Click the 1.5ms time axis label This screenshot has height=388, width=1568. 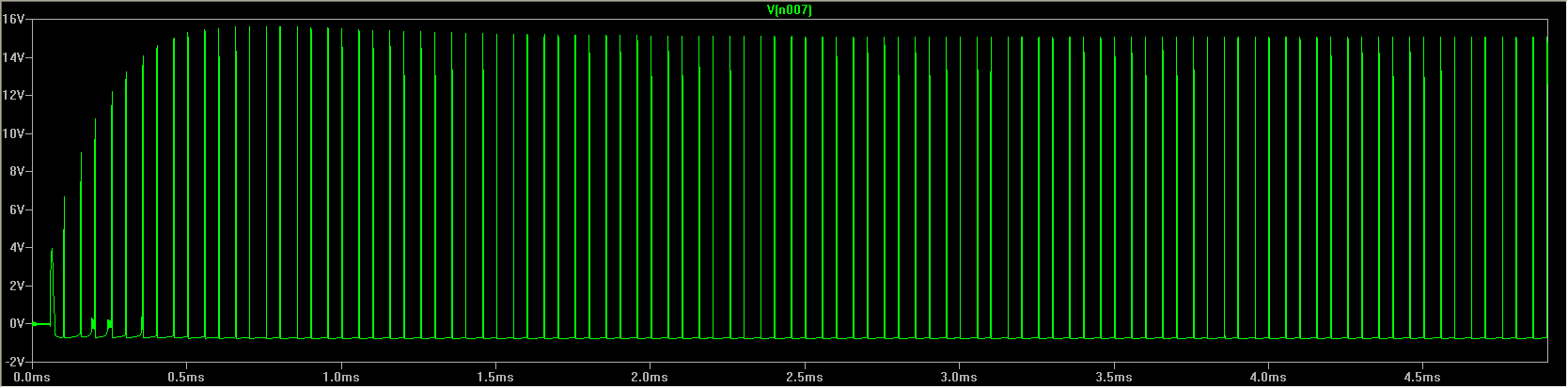coord(495,378)
